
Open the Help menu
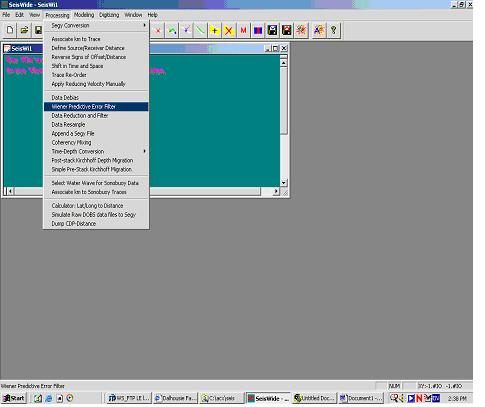(152, 15)
